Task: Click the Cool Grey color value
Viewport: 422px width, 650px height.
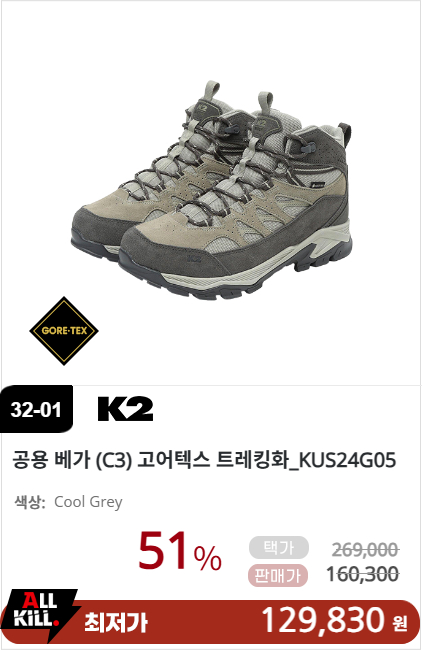Action: coord(88,502)
